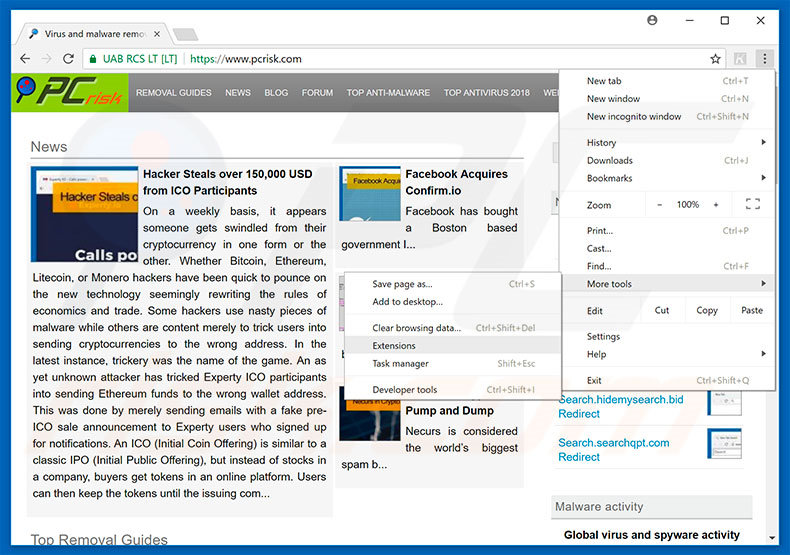Image resolution: width=790 pixels, height=555 pixels.
Task: Click the PCrisk logo
Action: pos(70,93)
